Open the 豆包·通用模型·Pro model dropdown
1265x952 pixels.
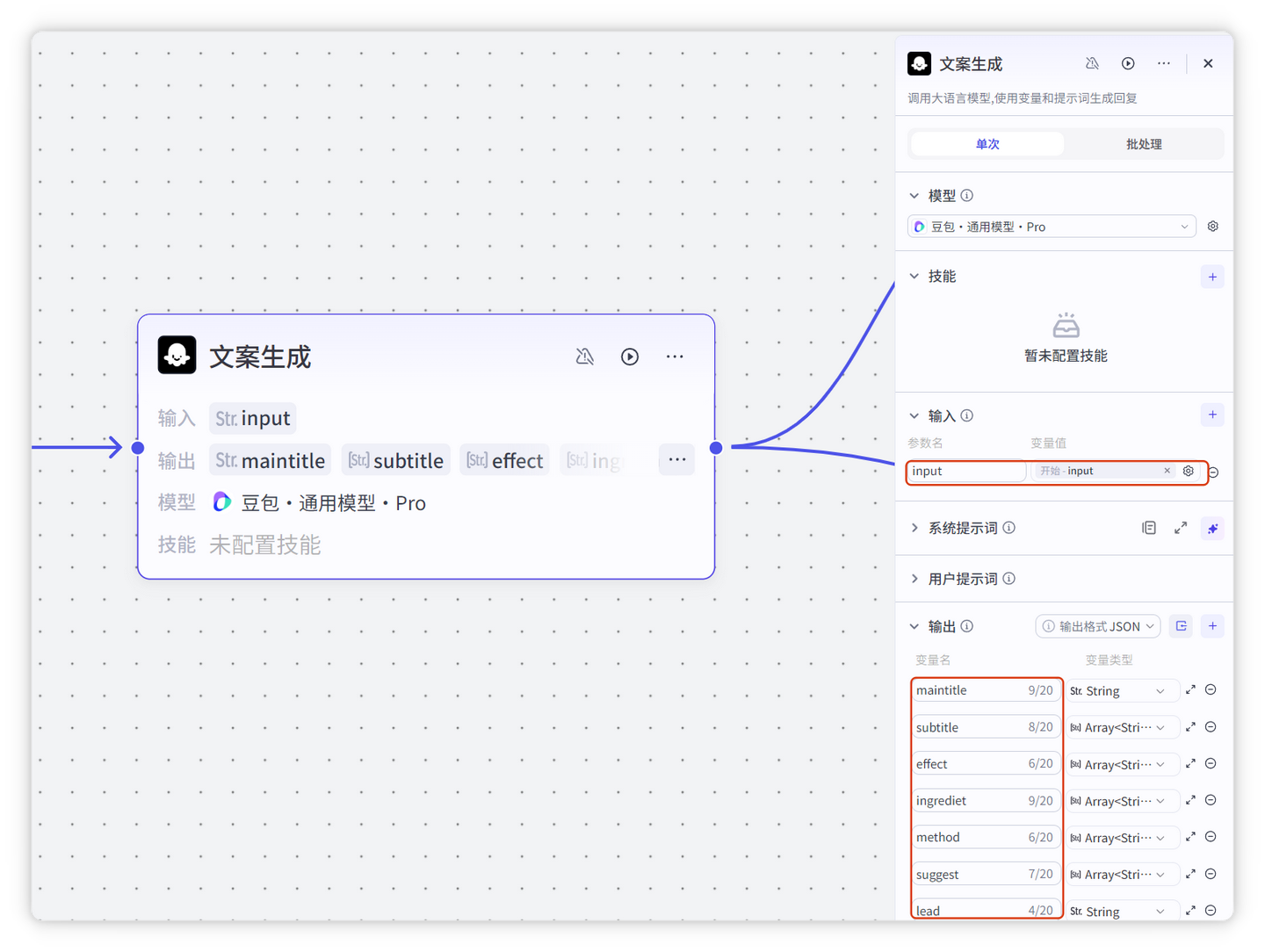tap(1052, 227)
